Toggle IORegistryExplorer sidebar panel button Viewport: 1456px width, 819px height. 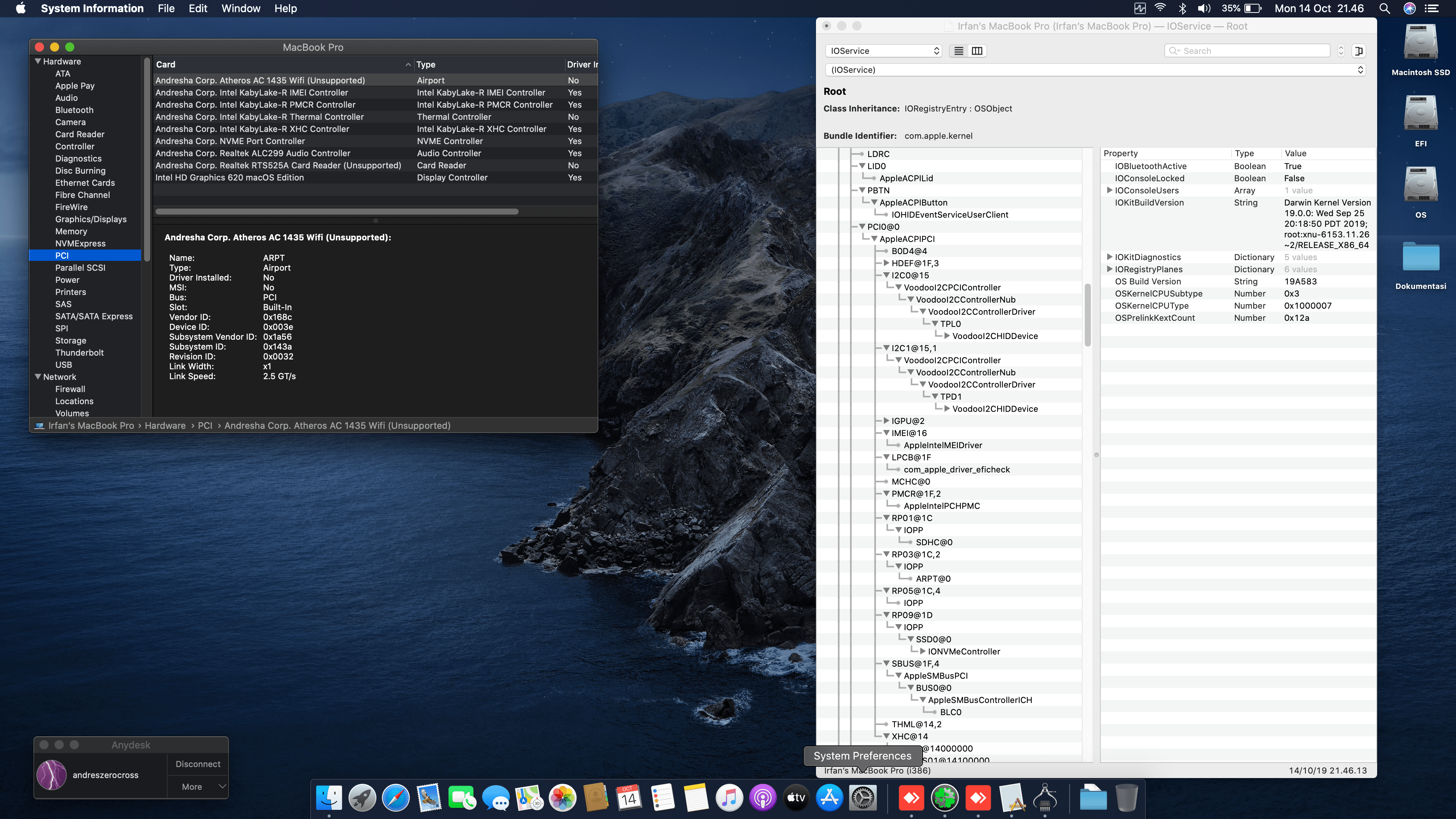click(x=1359, y=51)
